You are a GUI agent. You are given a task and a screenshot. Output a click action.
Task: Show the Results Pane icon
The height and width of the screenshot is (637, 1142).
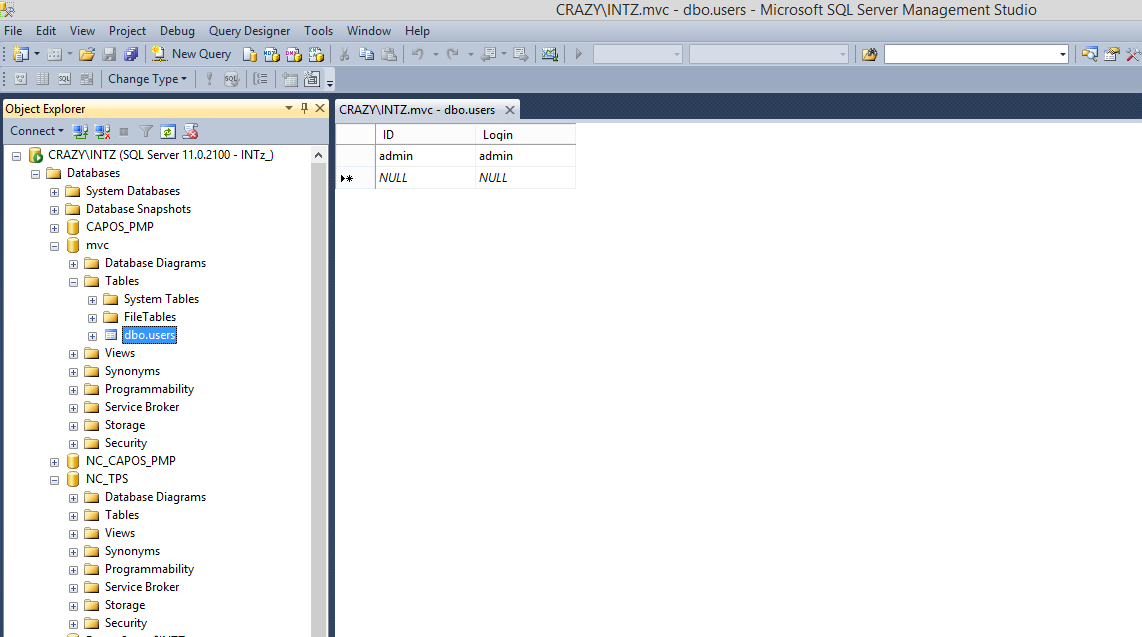click(x=87, y=79)
